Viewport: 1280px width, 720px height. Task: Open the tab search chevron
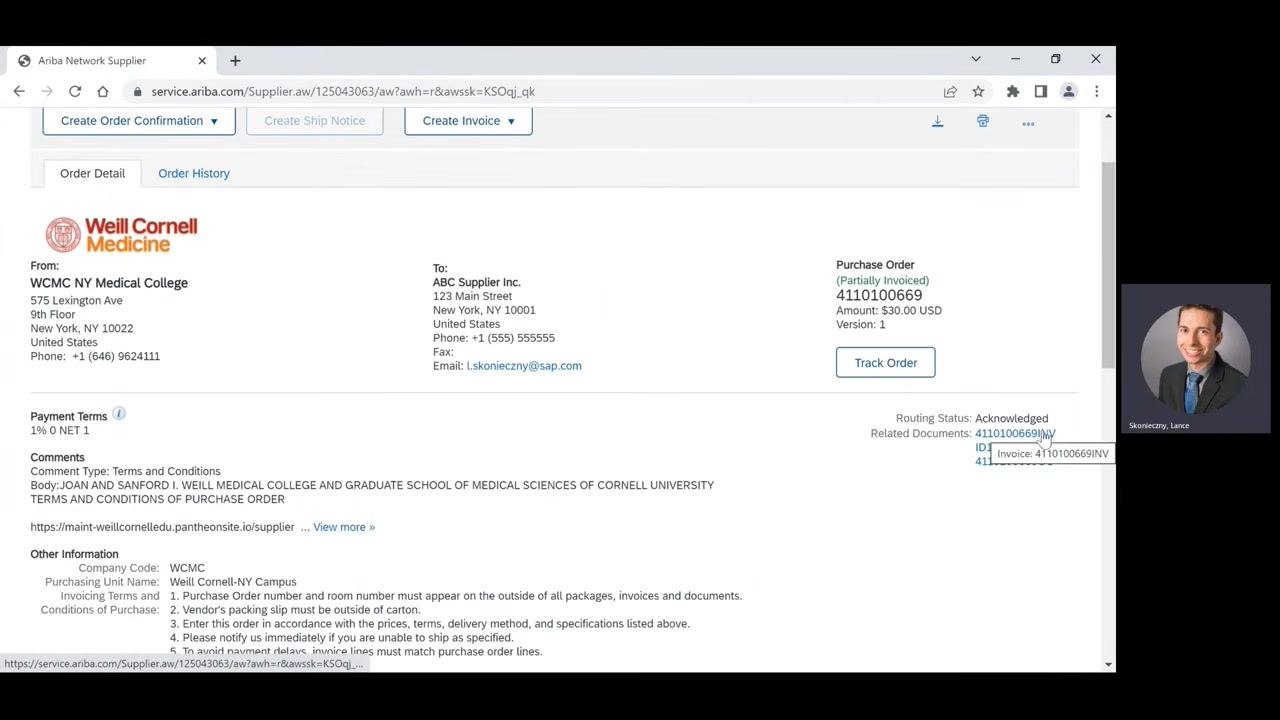click(976, 59)
